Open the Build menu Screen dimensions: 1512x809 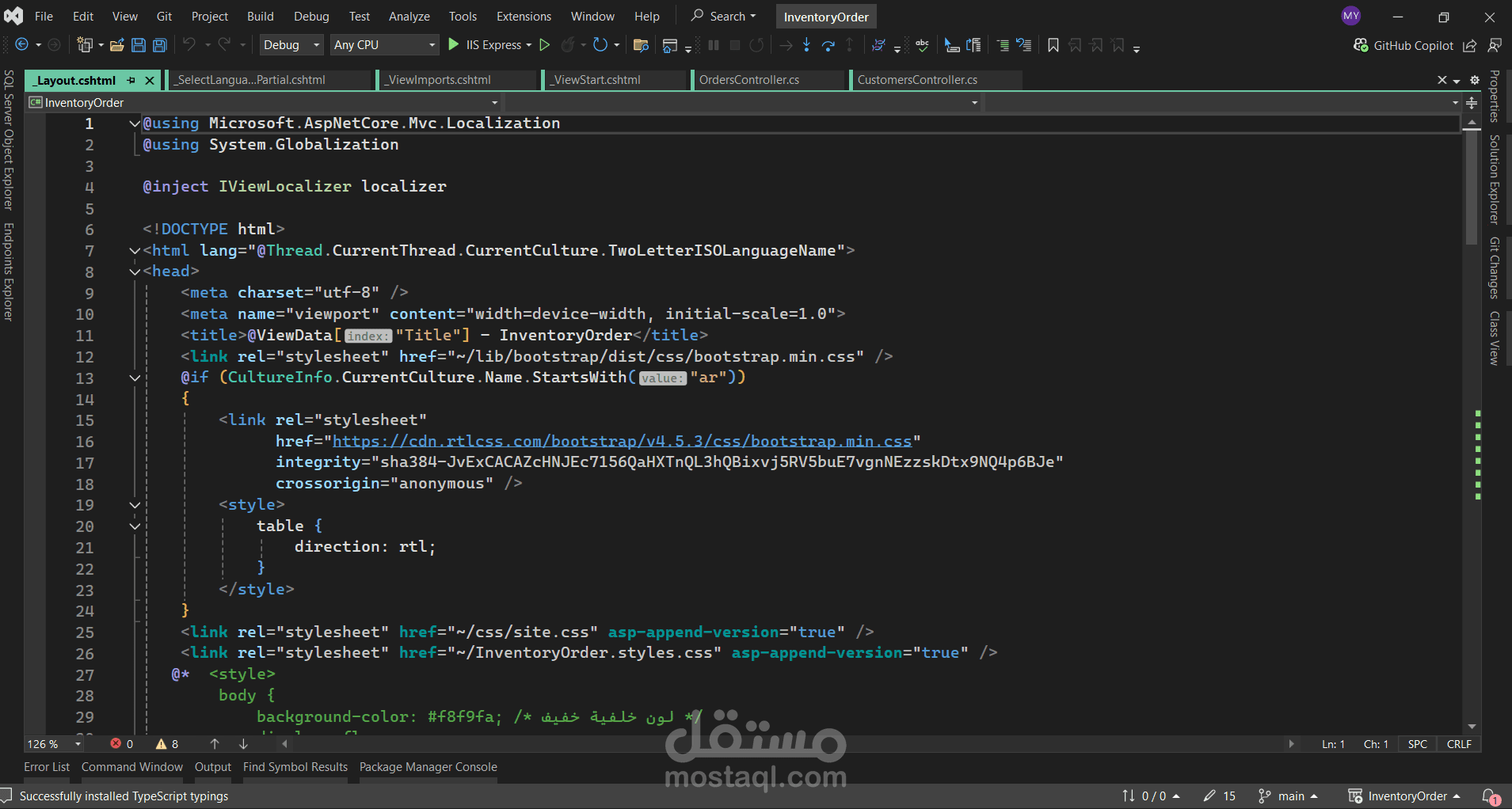click(261, 17)
